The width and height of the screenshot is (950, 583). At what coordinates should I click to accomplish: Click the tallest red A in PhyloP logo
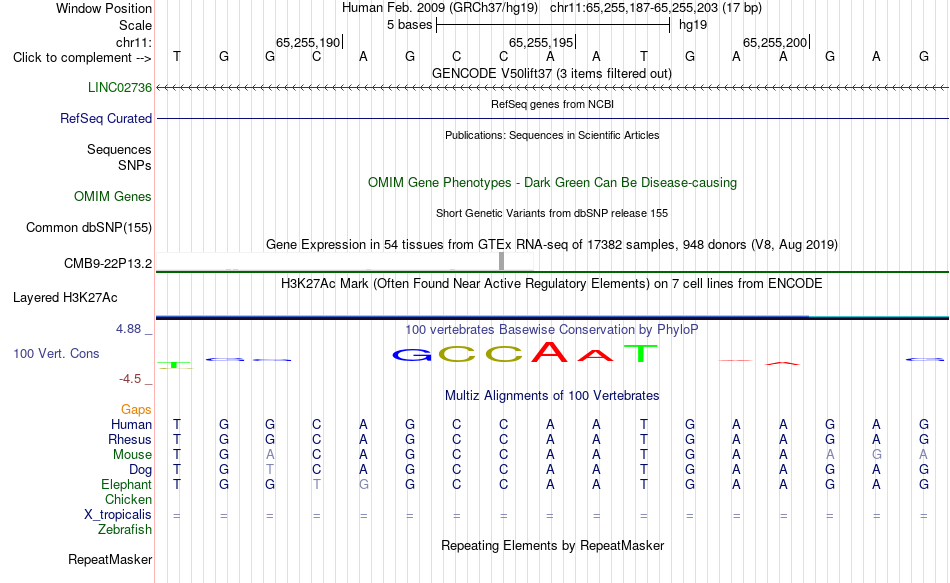pos(550,352)
